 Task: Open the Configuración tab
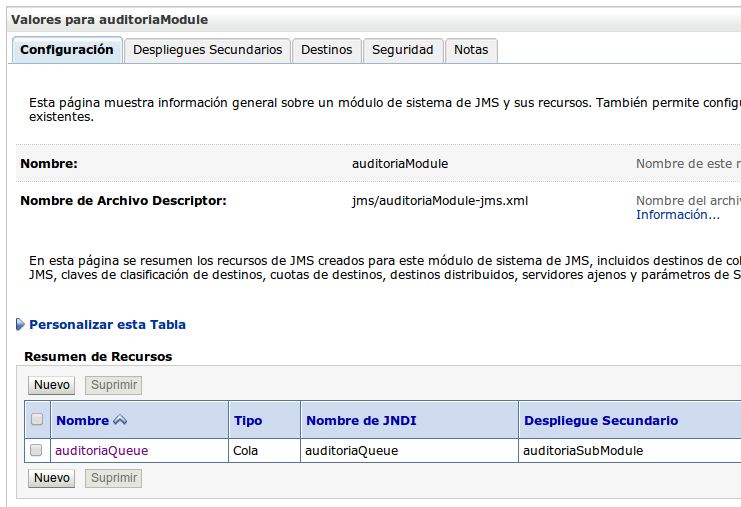(67, 50)
